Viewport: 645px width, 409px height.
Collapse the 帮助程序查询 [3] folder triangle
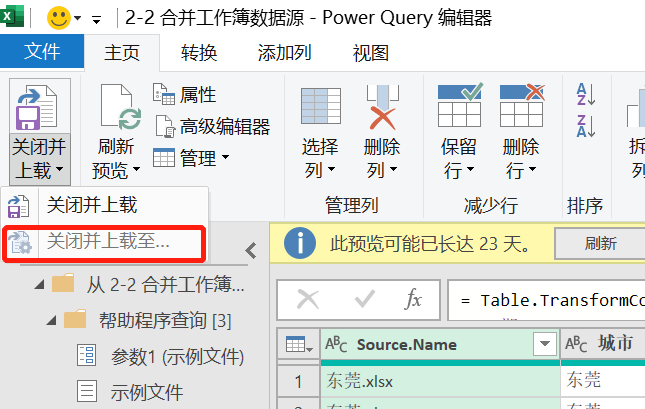coord(51,320)
